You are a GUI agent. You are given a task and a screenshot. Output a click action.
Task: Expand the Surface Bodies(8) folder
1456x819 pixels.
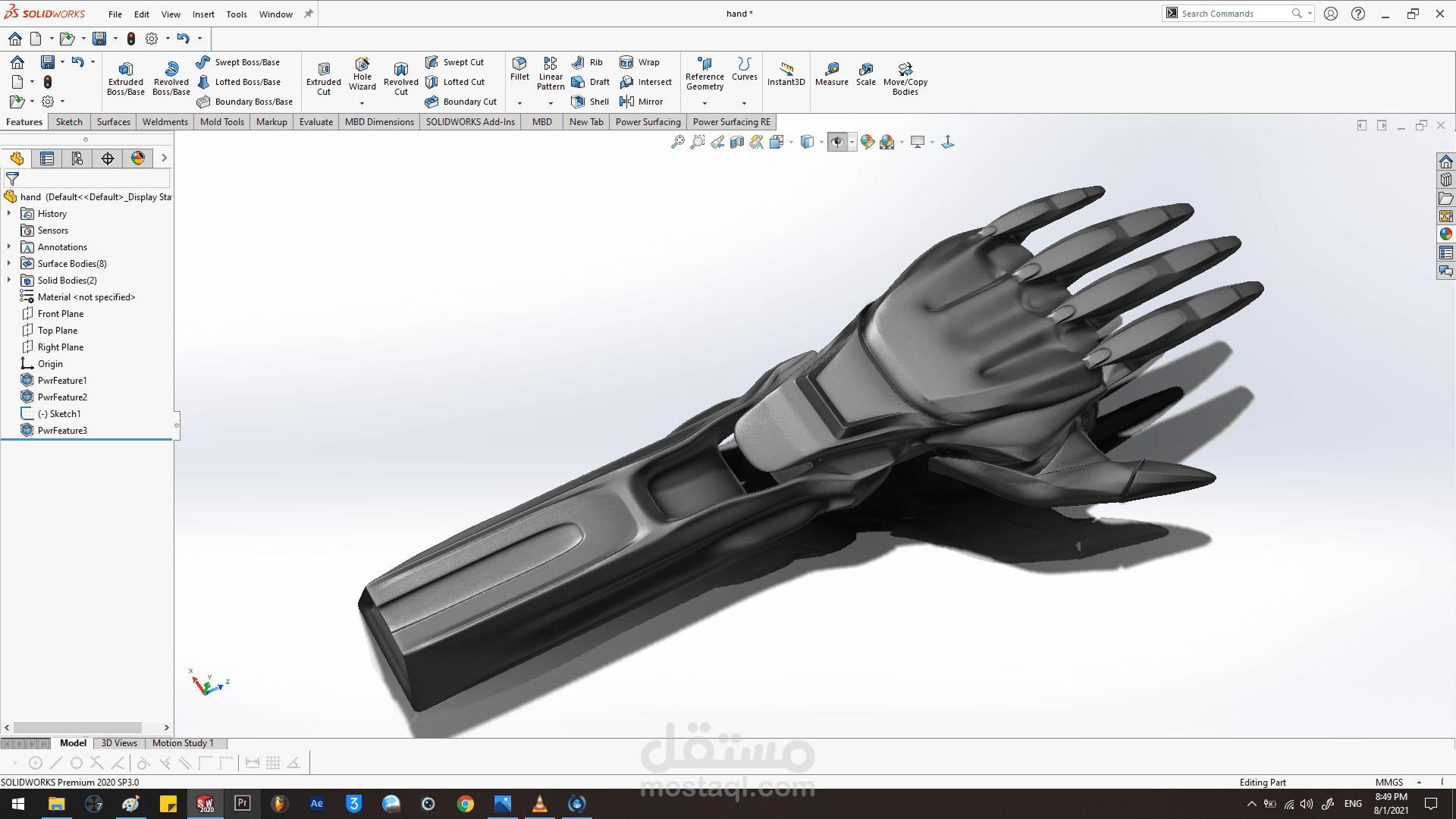point(9,263)
